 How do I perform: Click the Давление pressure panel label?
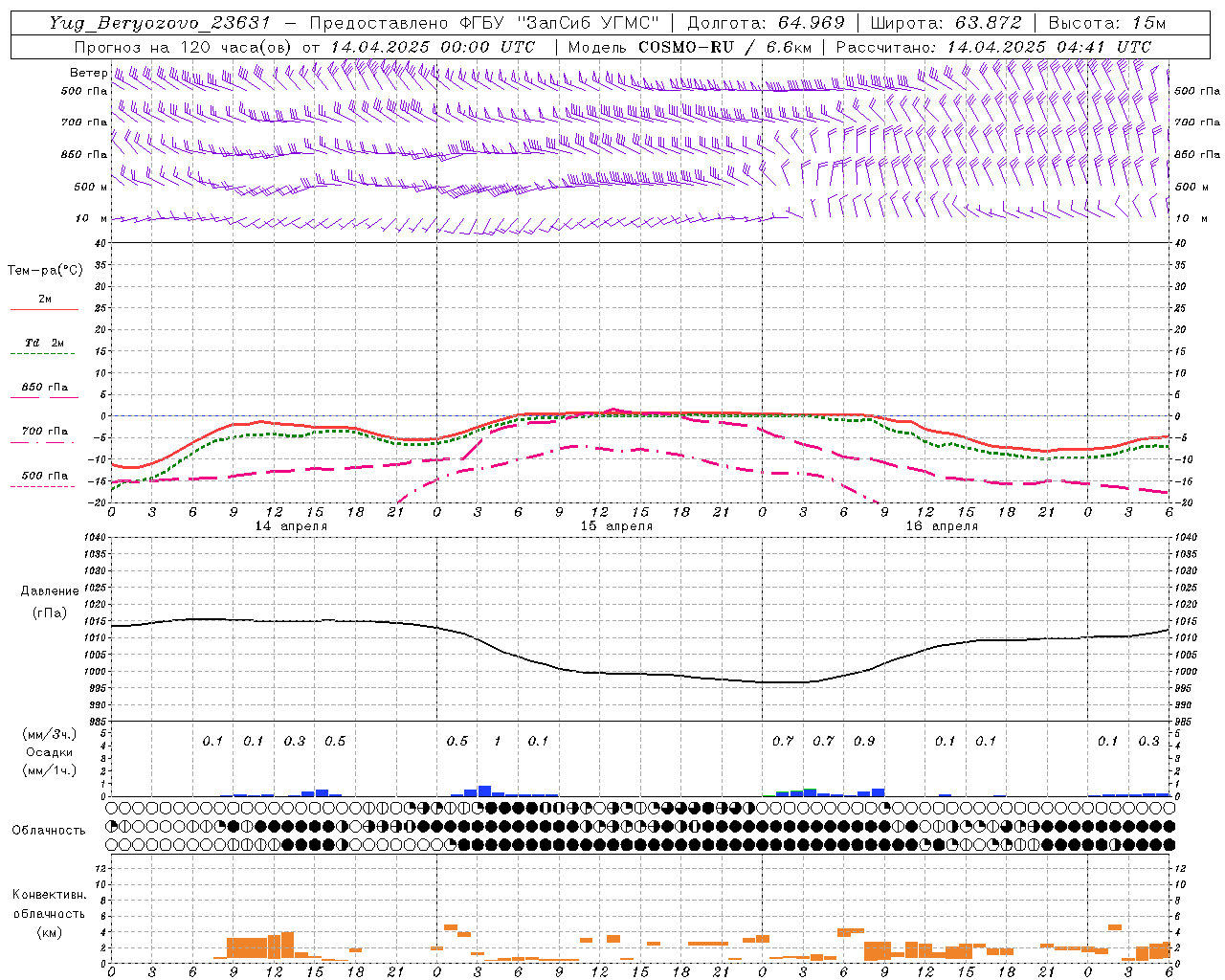[50, 591]
